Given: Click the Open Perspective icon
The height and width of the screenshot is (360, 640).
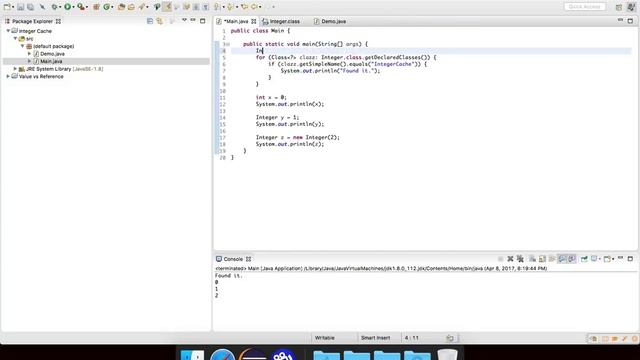Looking at the screenshot, I should pyautogui.click(x=619, y=7).
